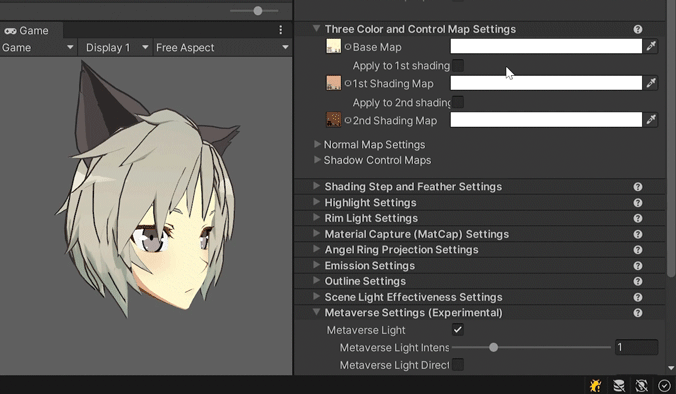
Task: Open the Free Aspect dropdown
Action: click(222, 47)
